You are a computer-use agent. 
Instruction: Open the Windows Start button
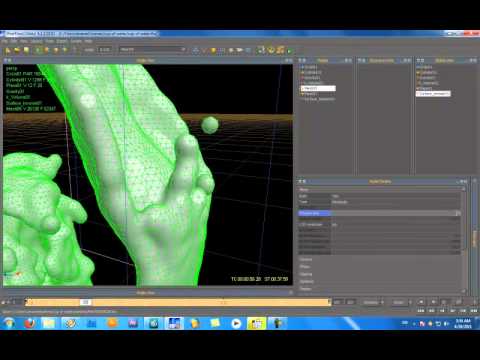pos(9,323)
